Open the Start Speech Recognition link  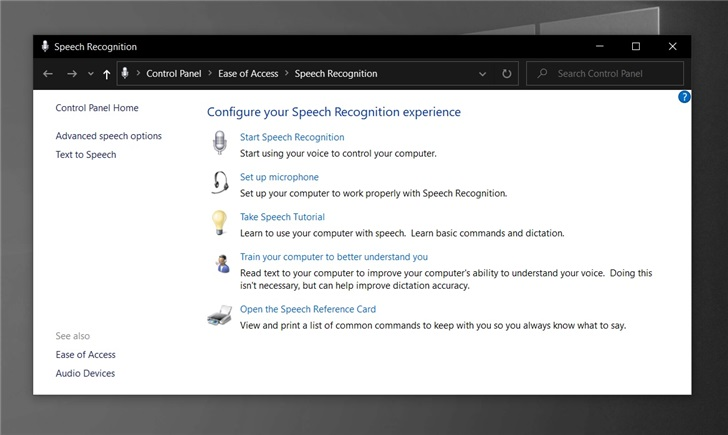click(292, 137)
